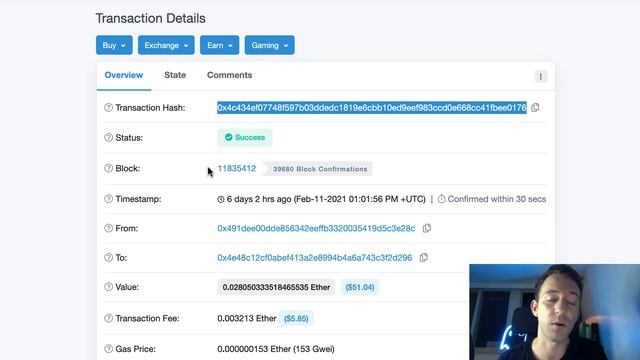Switch to the State tab

(175, 75)
